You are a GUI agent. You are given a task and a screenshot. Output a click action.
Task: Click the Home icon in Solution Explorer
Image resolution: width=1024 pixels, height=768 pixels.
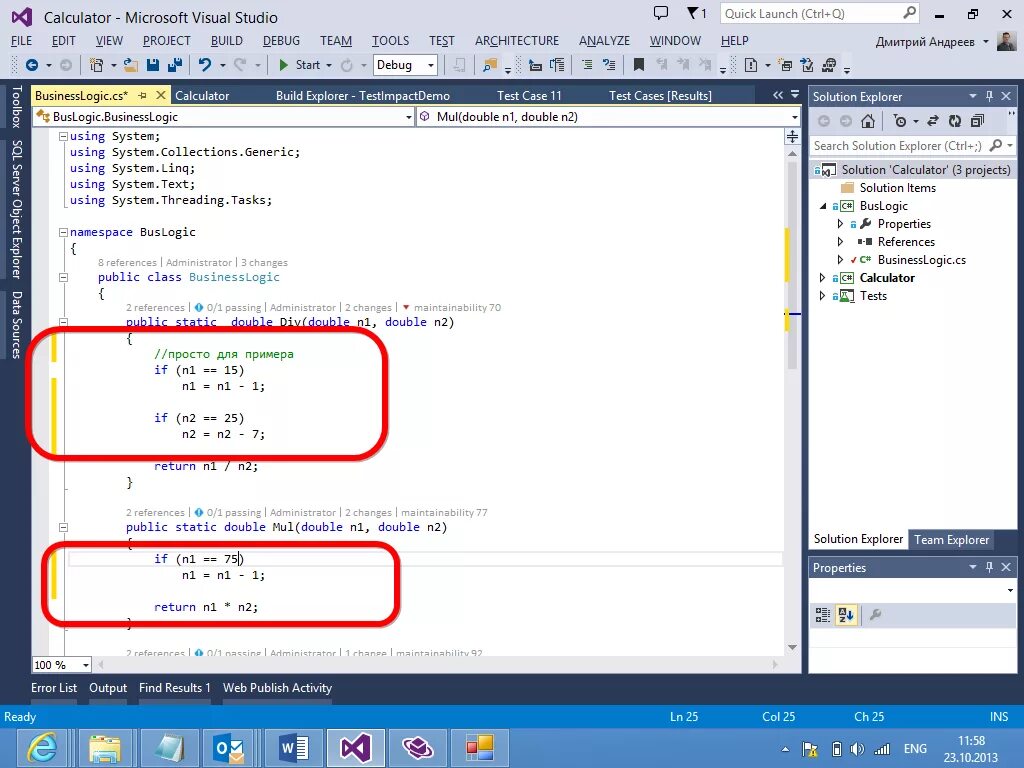[x=867, y=121]
